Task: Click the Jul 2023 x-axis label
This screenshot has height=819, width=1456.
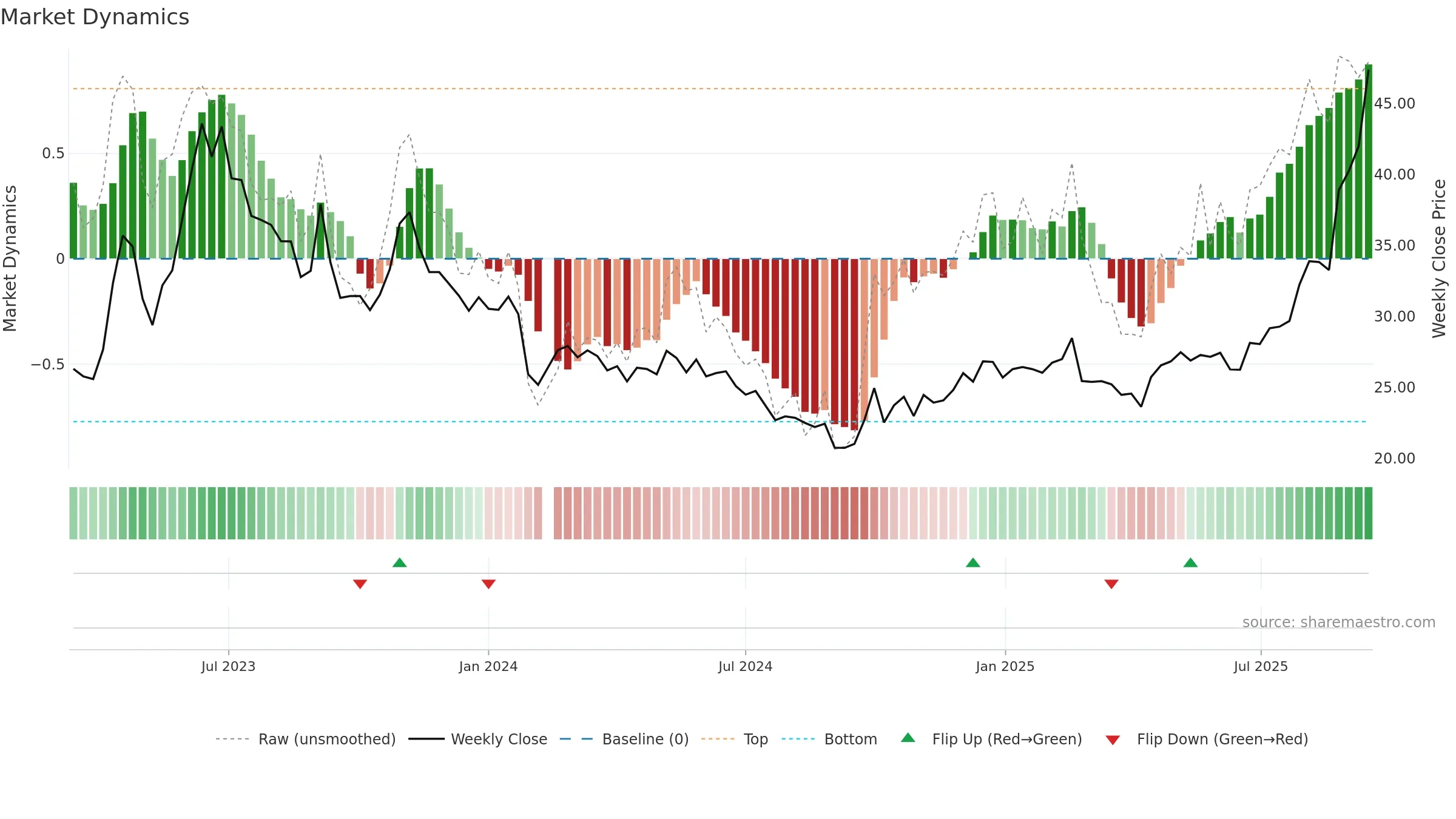Action: pos(228,666)
